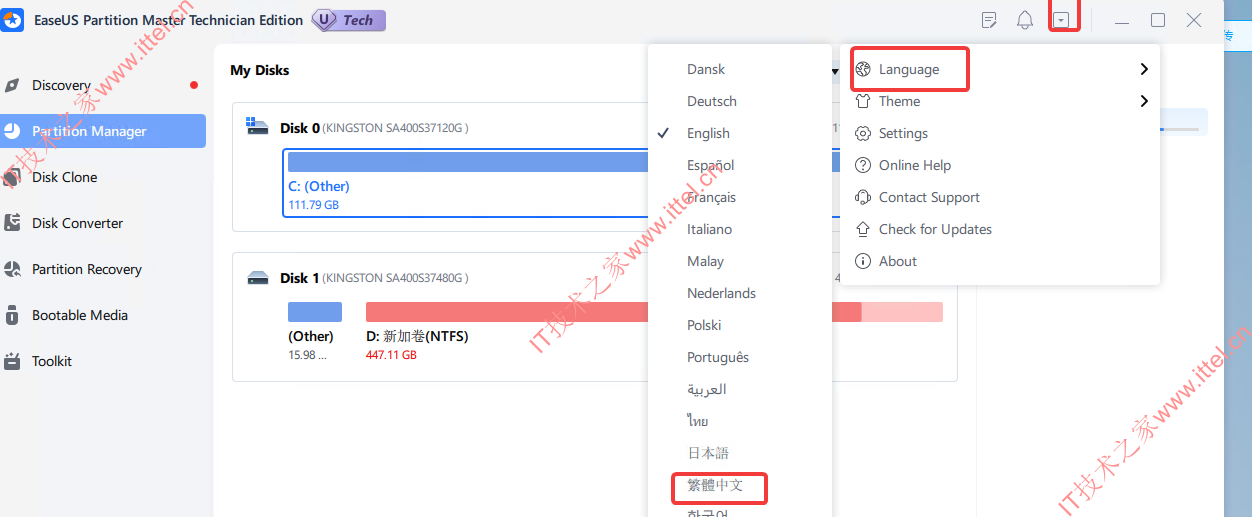Open Settings from the menu
This screenshot has width=1252, height=517.
tap(1000, 133)
